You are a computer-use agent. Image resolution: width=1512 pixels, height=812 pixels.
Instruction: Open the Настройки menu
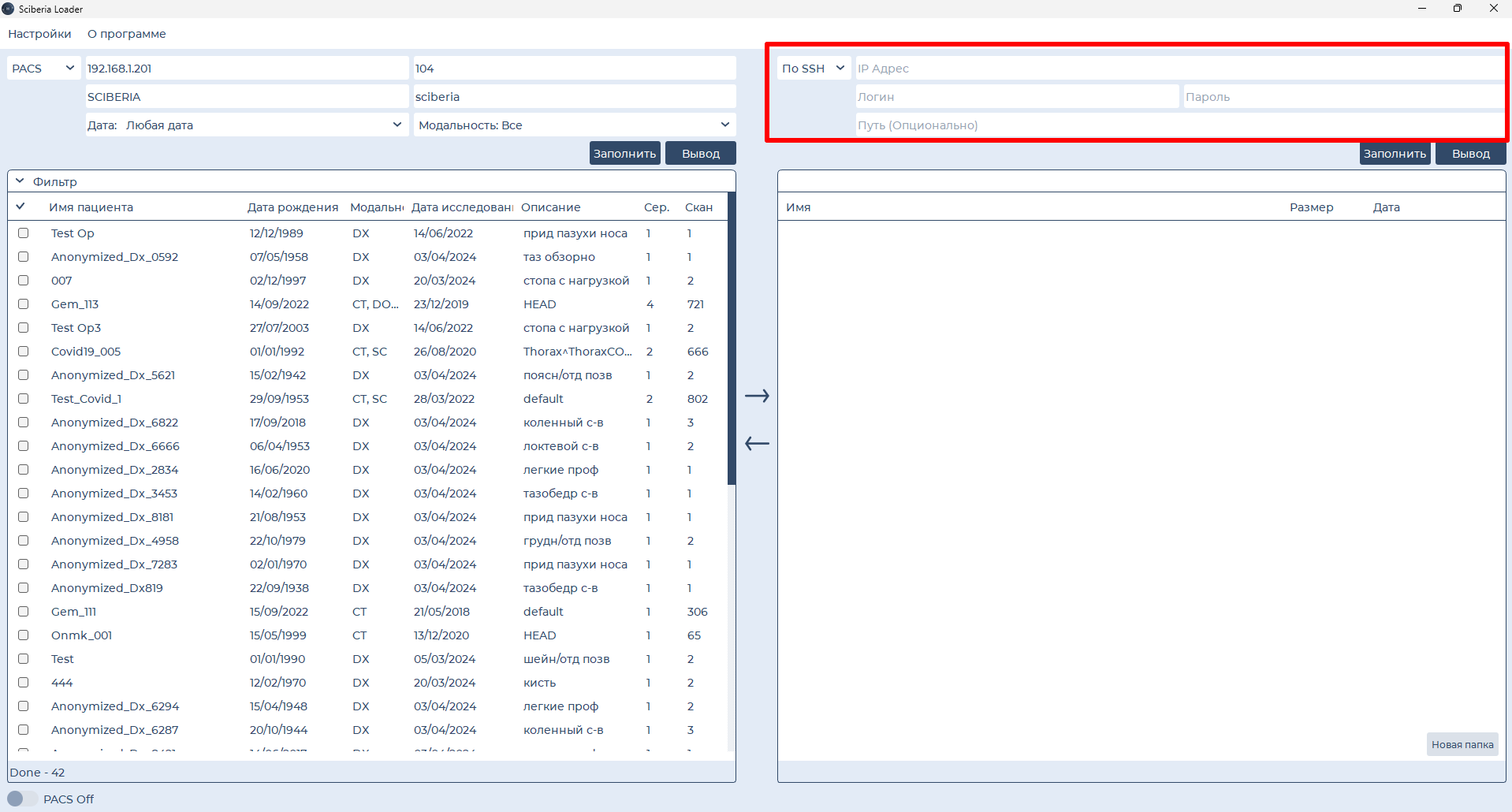39,34
